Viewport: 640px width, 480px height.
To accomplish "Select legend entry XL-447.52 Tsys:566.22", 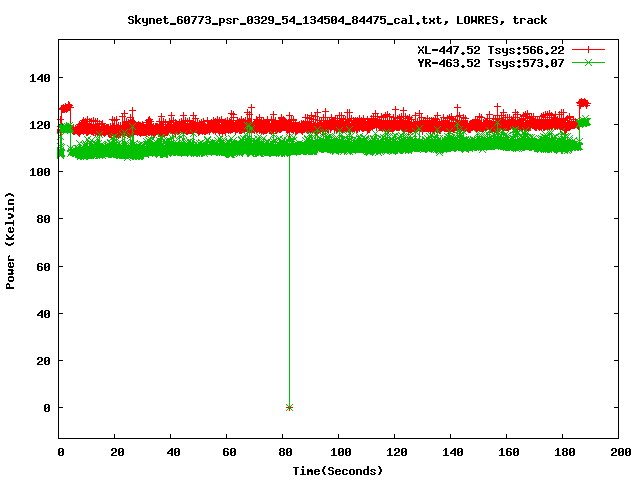I will (491, 50).
